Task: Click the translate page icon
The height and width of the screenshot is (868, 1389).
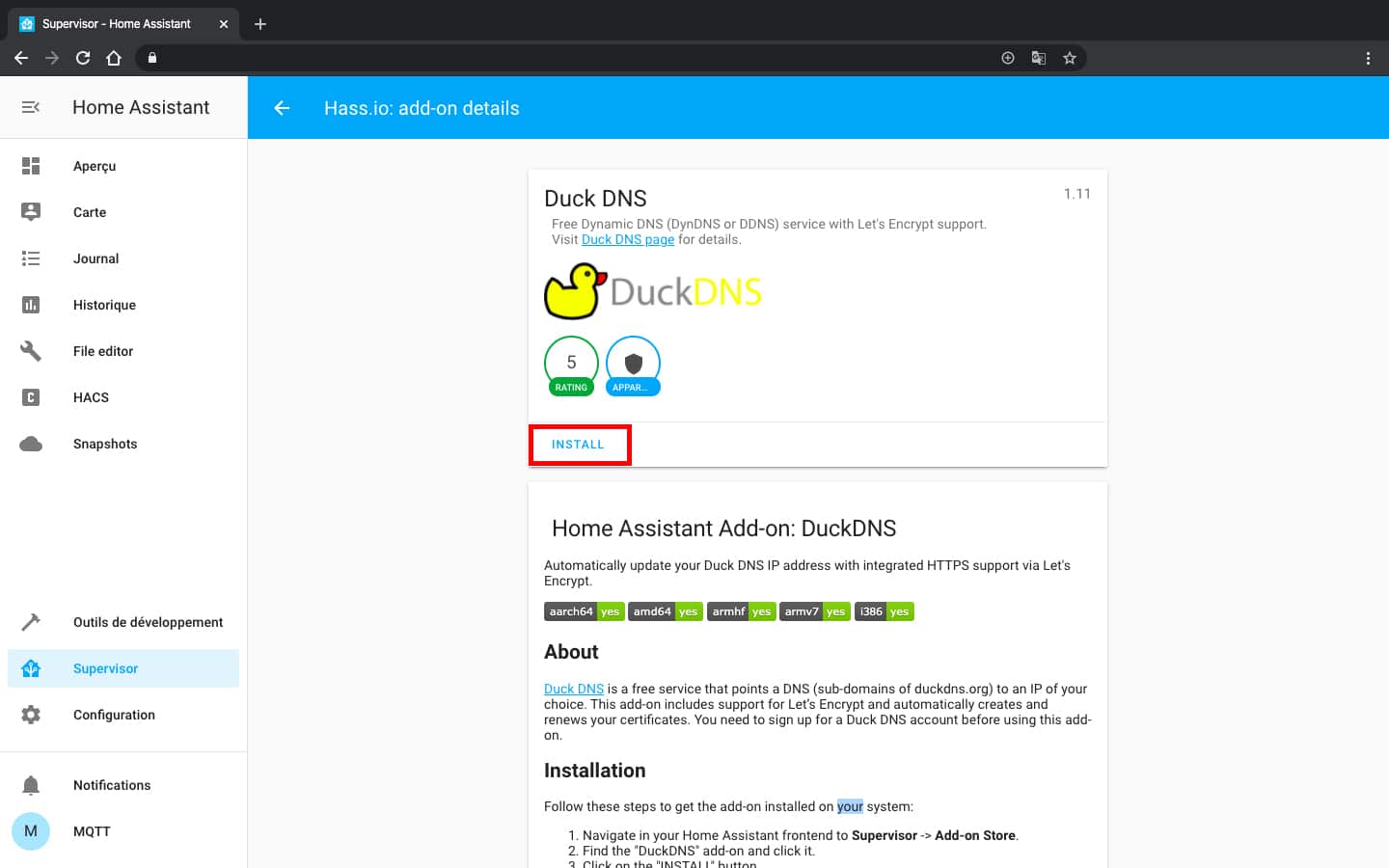Action: pyautogui.click(x=1039, y=58)
